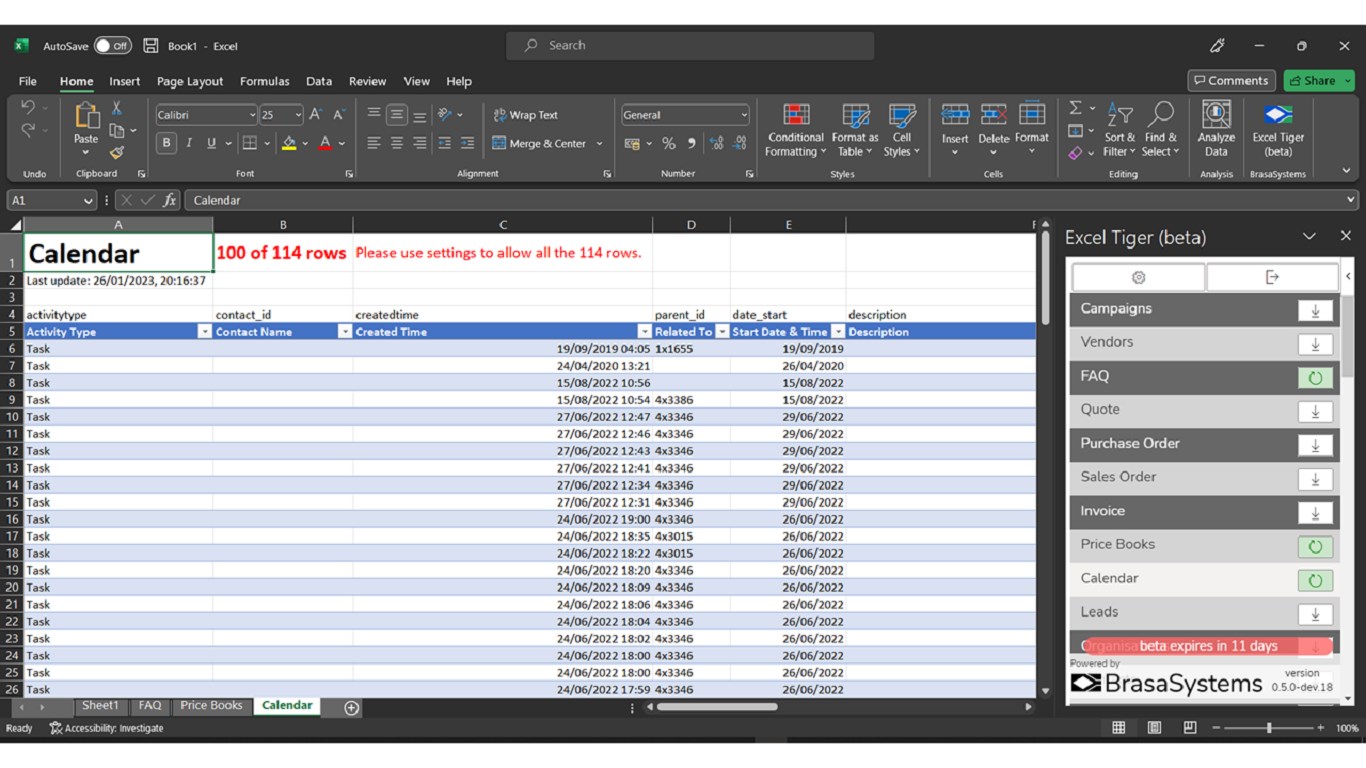Download Campaigns data in Excel Tiger panel
This screenshot has height=768, width=1366.
(x=1314, y=310)
